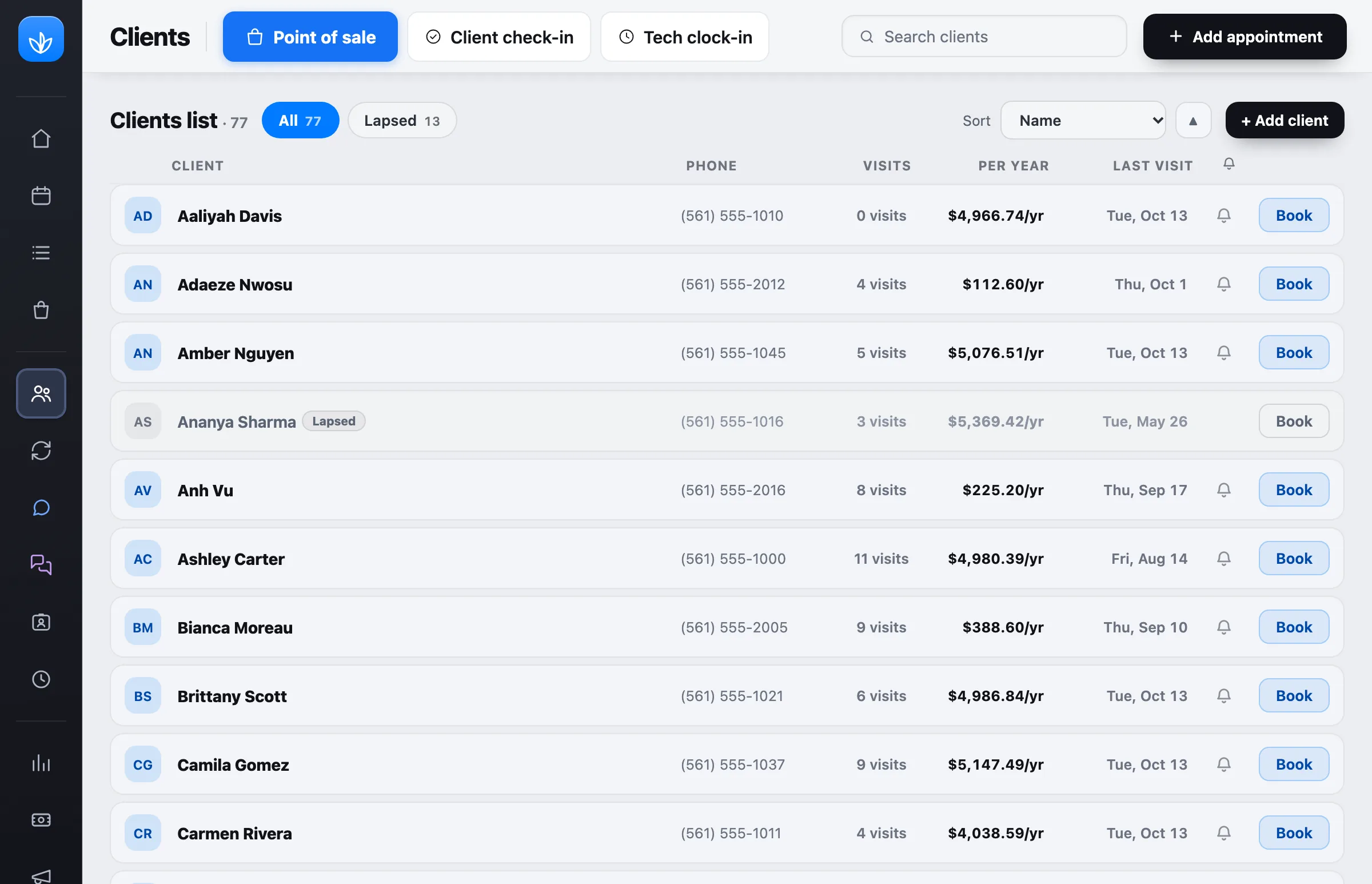Toggle reminder bell for Ashley Carter
Viewport: 1372px width, 884px height.
pos(1223,559)
